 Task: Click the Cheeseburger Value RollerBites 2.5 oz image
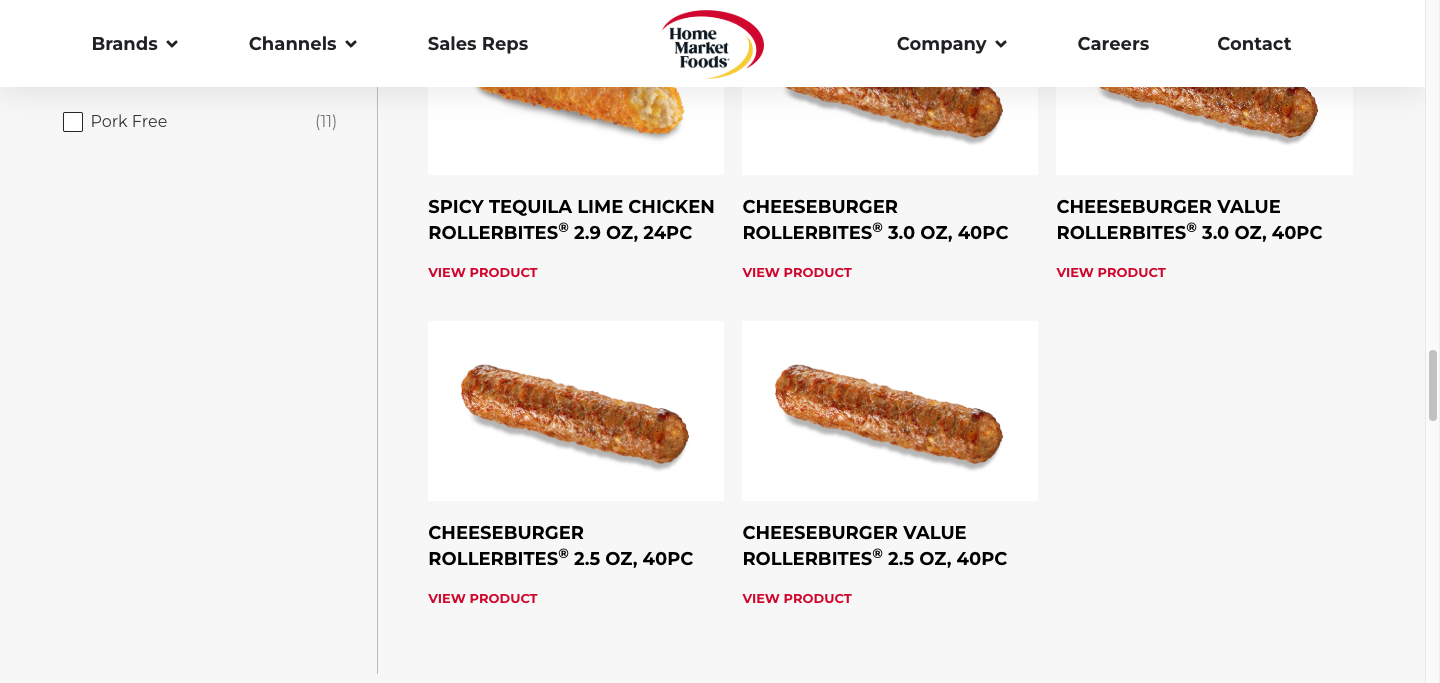[x=890, y=411]
